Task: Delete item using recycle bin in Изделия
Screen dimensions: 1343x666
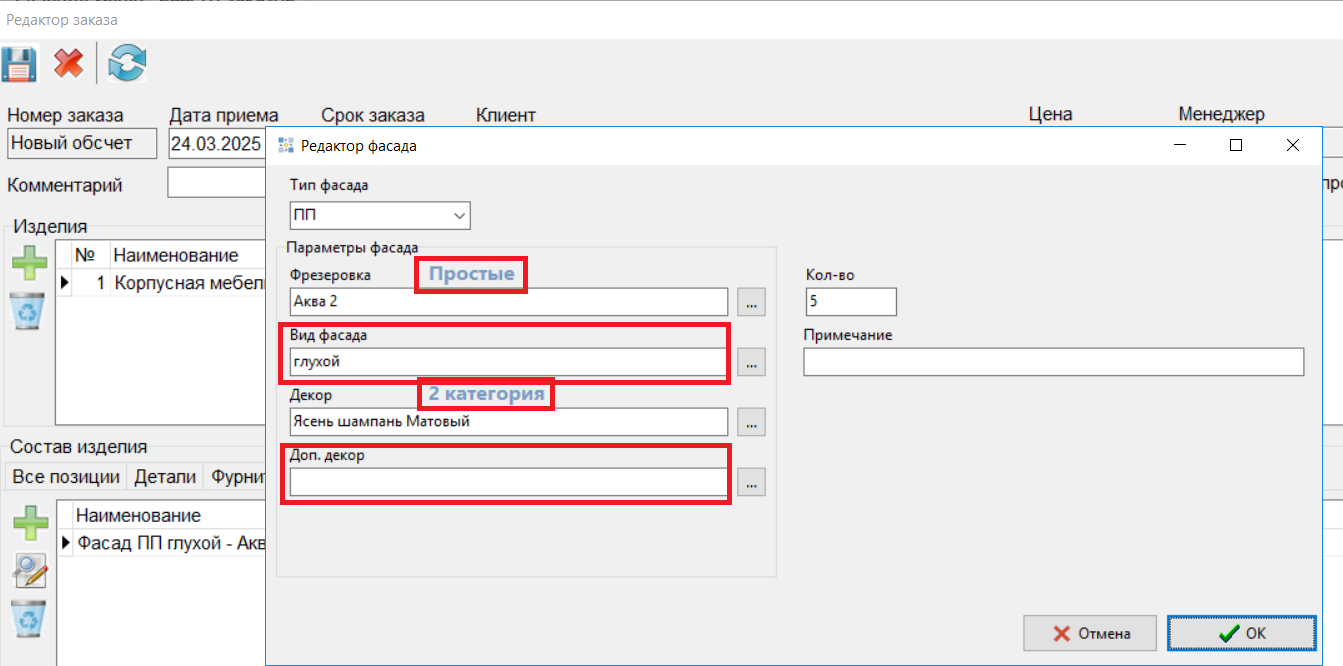Action: [29, 311]
